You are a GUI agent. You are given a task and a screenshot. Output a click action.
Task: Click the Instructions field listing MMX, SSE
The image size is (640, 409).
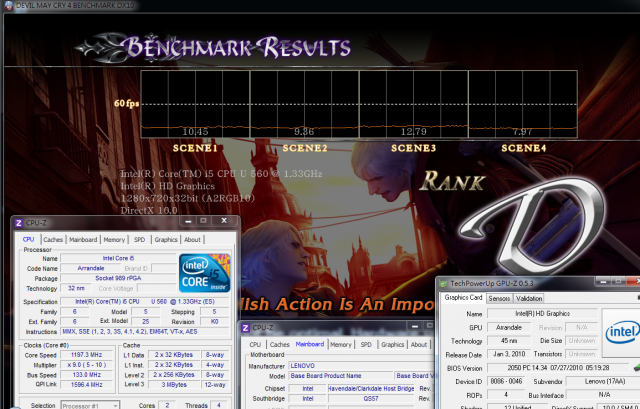point(145,331)
